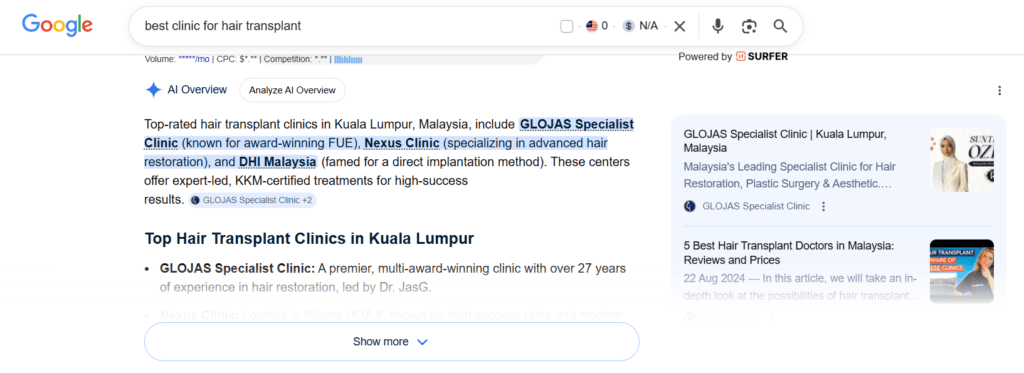This screenshot has width=1024, height=373.
Task: Click inside the search query input field
Action: (346, 26)
